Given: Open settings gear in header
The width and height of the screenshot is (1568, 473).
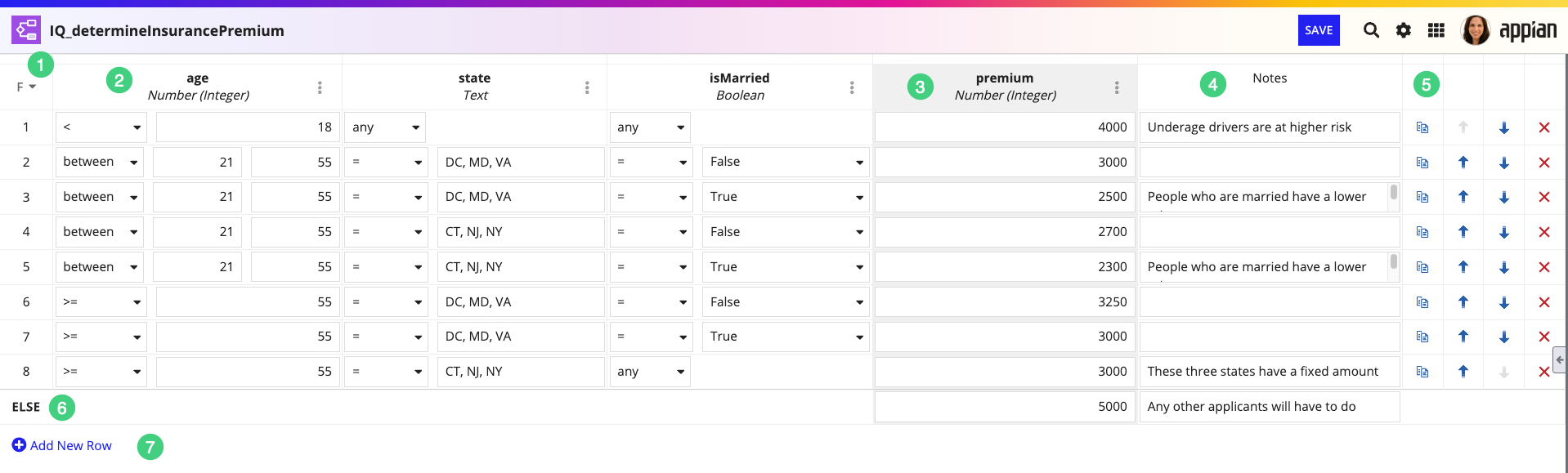Looking at the screenshot, I should 1404,30.
